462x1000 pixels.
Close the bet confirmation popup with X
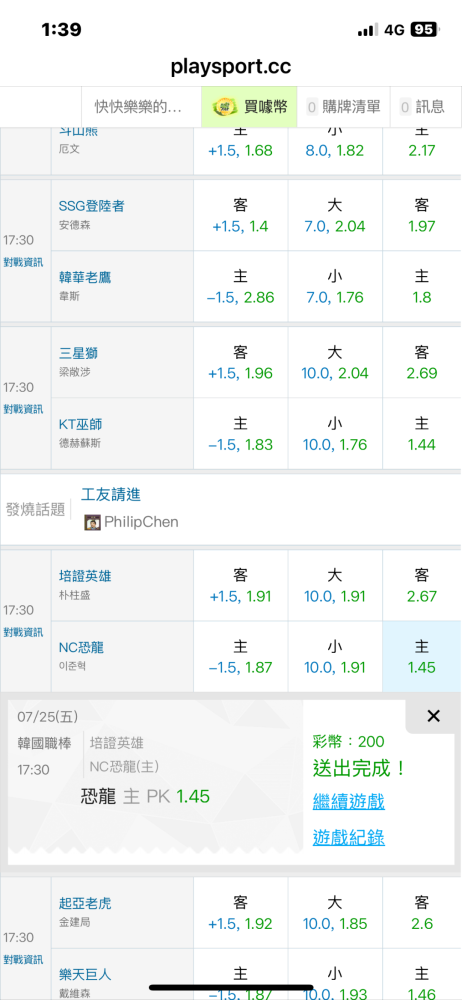433,716
